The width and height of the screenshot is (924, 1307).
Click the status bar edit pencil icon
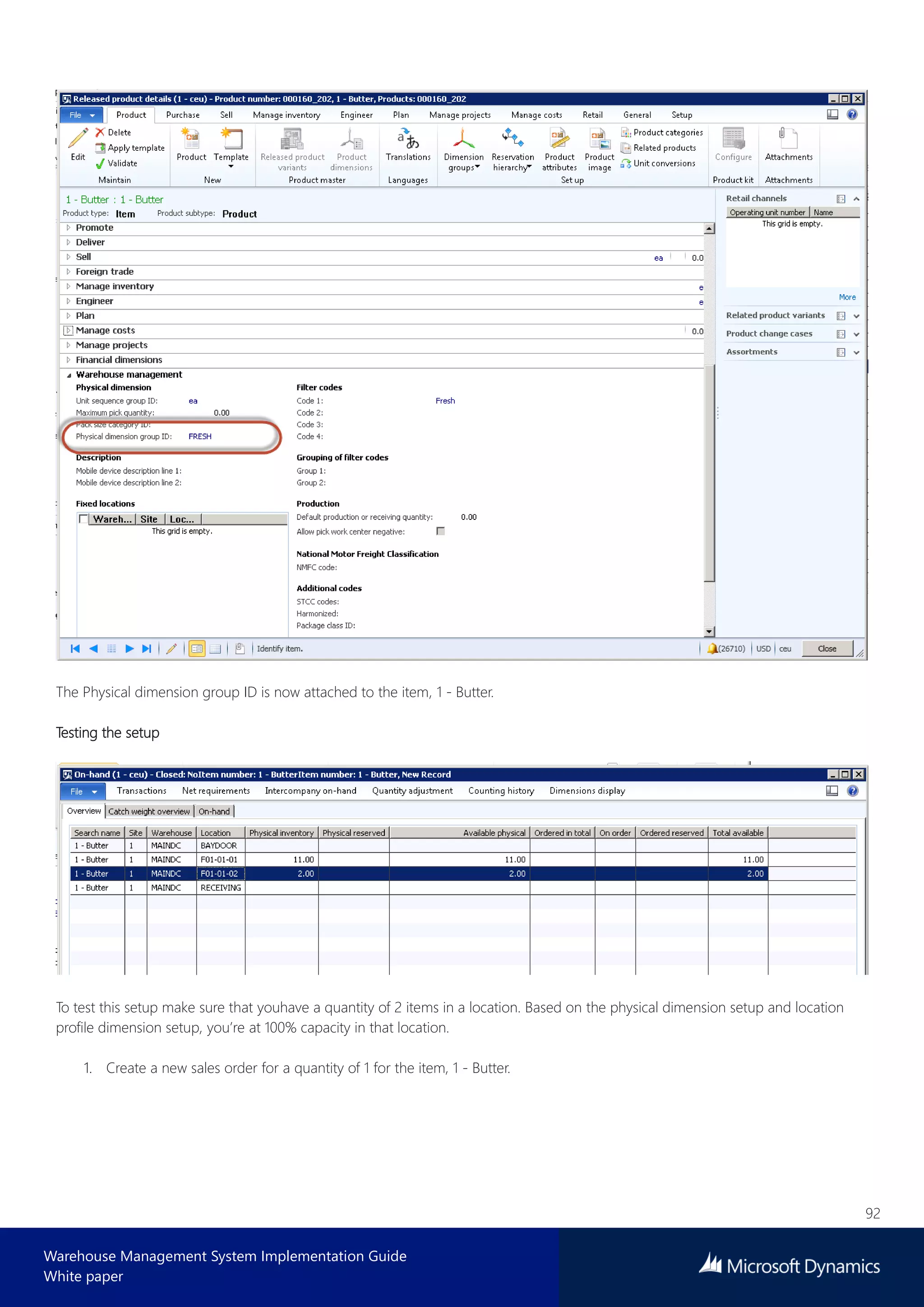[x=171, y=649]
